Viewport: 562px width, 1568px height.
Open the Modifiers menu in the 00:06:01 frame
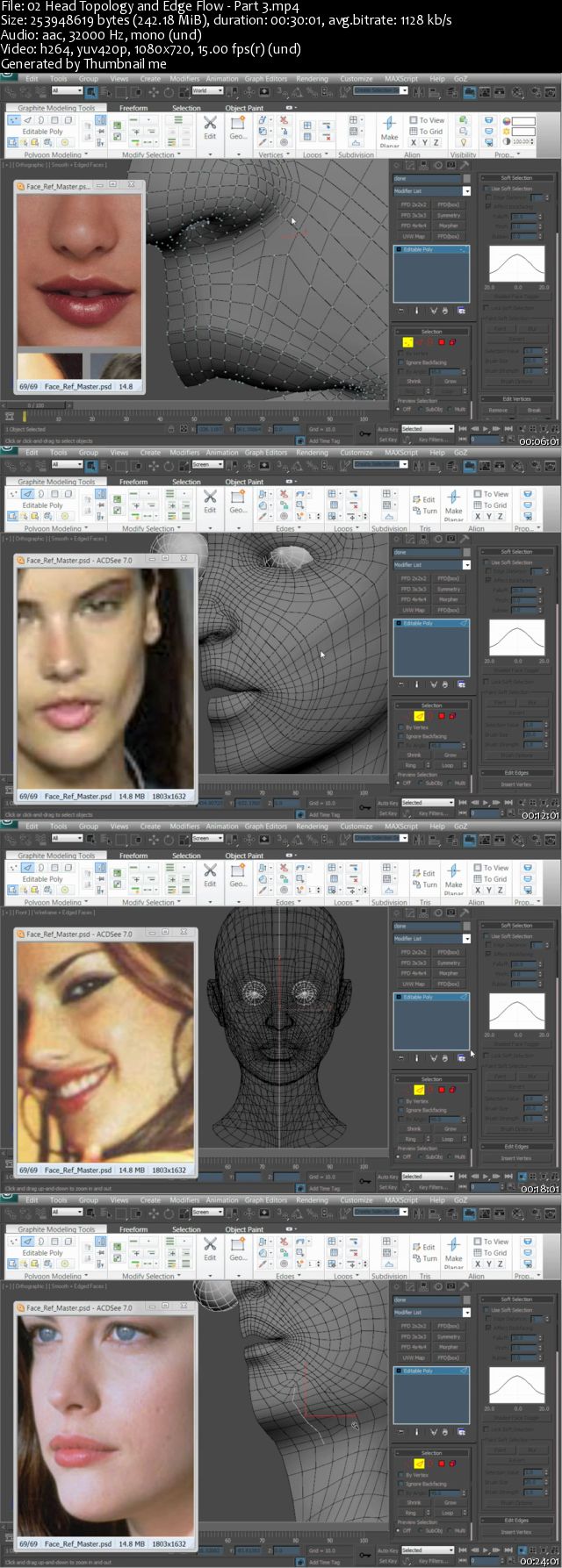pyautogui.click(x=184, y=79)
